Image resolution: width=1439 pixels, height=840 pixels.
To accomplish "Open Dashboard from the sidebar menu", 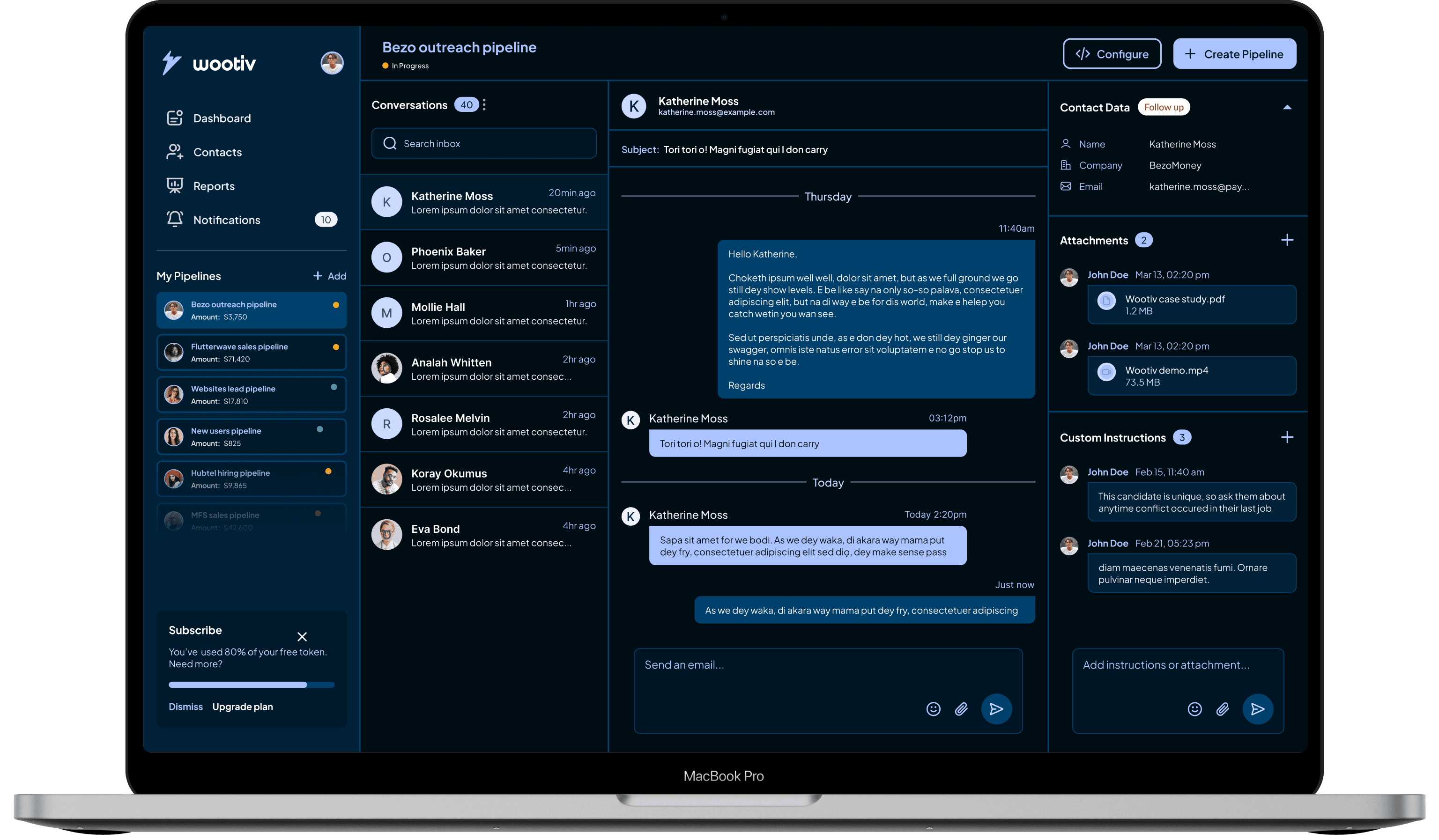I will click(x=174, y=117).
